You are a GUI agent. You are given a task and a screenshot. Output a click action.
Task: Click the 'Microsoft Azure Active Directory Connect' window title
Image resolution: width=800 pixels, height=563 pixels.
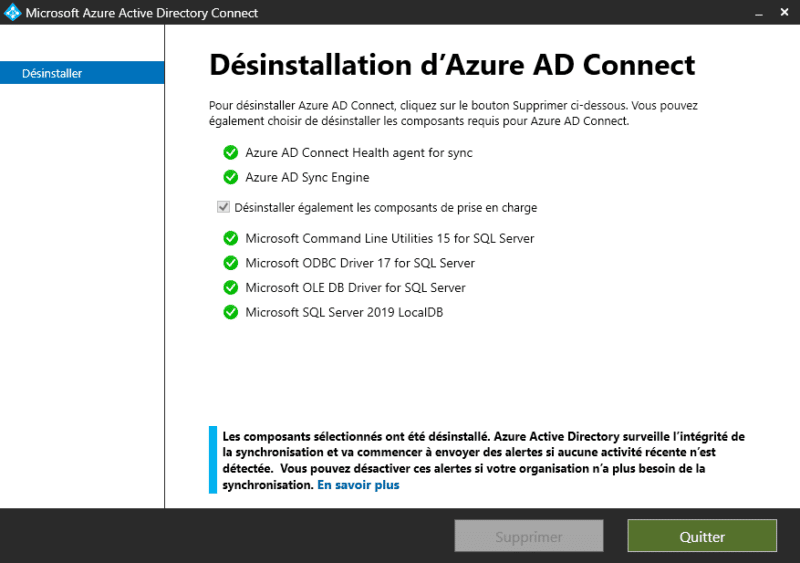pyautogui.click(x=142, y=13)
